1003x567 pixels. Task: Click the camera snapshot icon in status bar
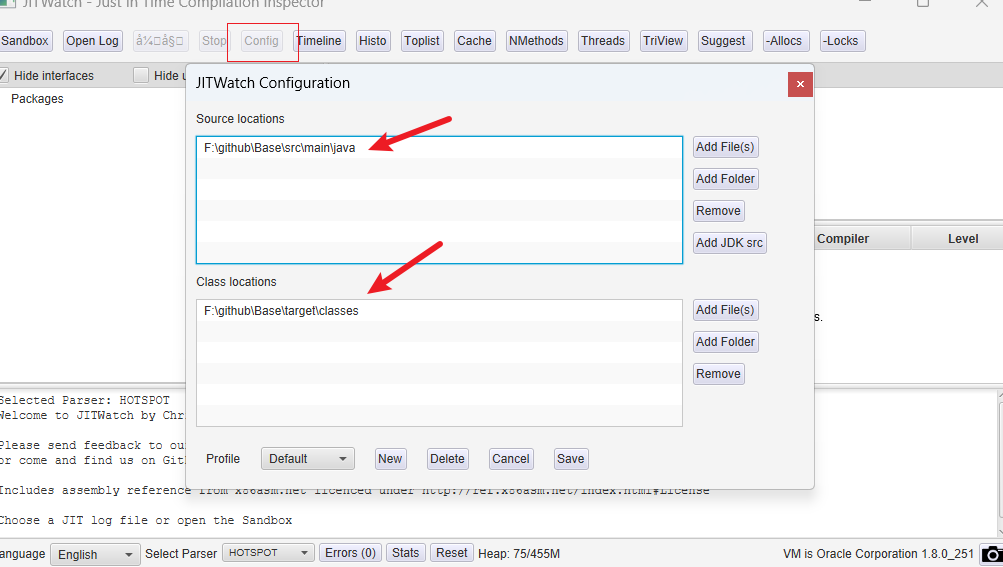coord(991,554)
